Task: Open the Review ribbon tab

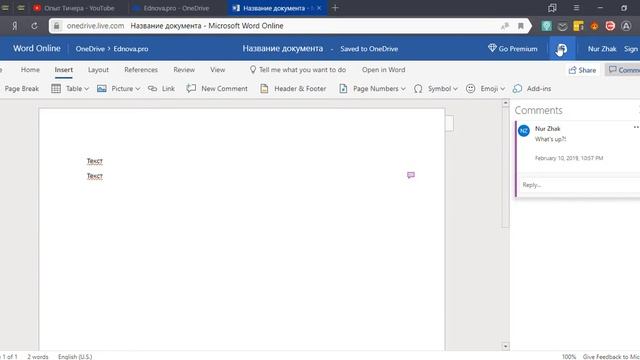Action: [x=184, y=70]
